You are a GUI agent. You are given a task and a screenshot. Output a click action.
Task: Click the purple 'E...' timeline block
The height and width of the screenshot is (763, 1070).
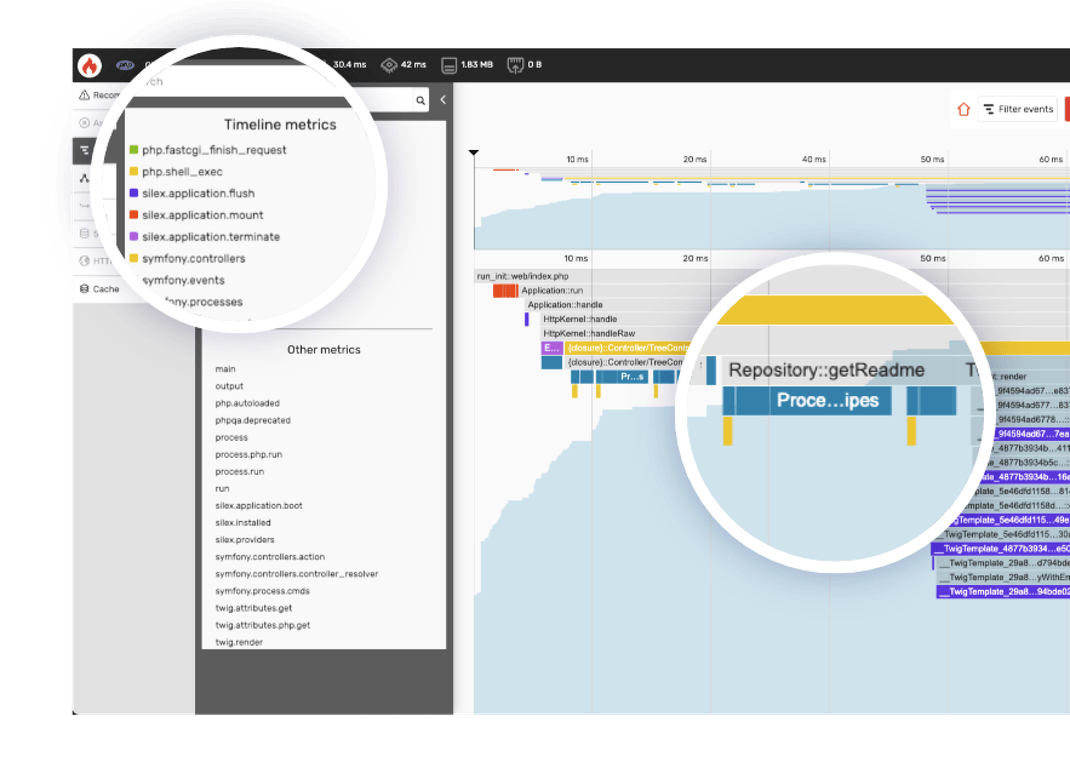click(551, 348)
